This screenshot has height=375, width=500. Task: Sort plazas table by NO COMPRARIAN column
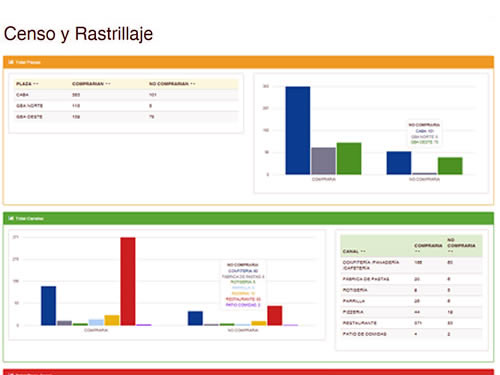point(172,84)
